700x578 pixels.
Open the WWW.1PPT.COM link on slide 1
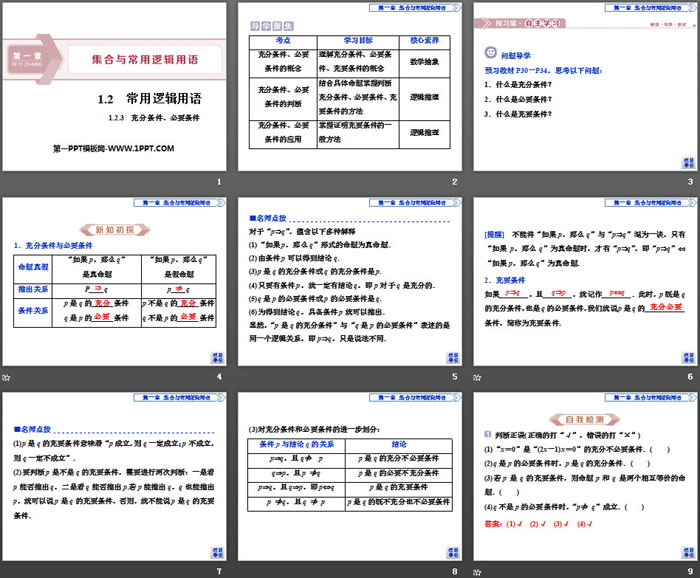click(113, 148)
